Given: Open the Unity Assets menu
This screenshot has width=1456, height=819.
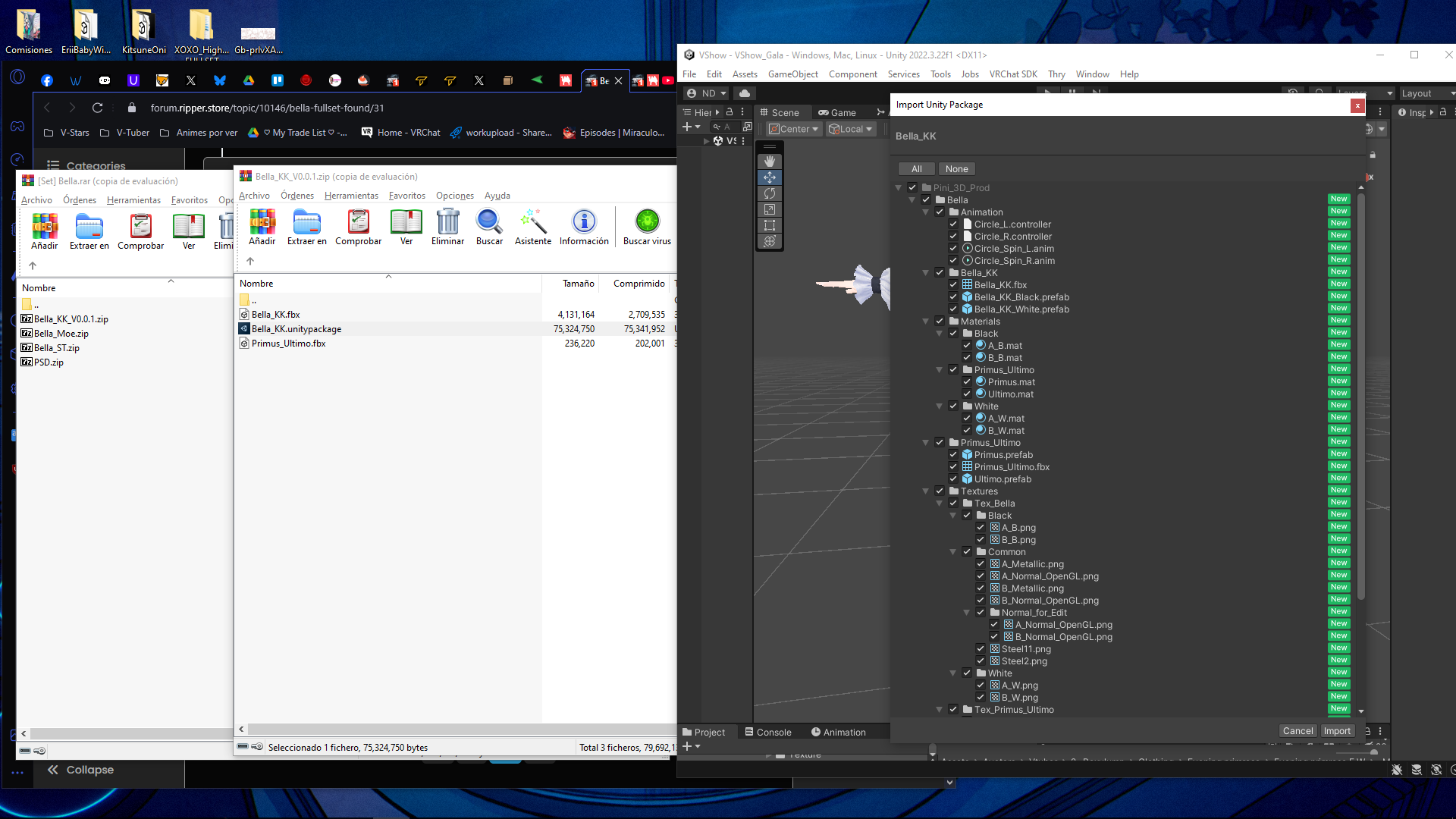Looking at the screenshot, I should pos(745,74).
